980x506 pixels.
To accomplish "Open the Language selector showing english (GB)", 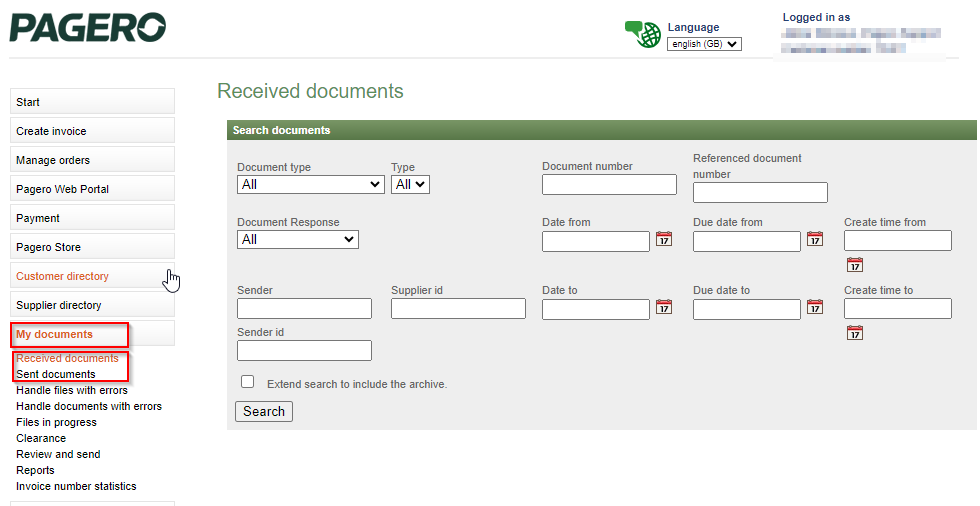I will click(x=704, y=44).
